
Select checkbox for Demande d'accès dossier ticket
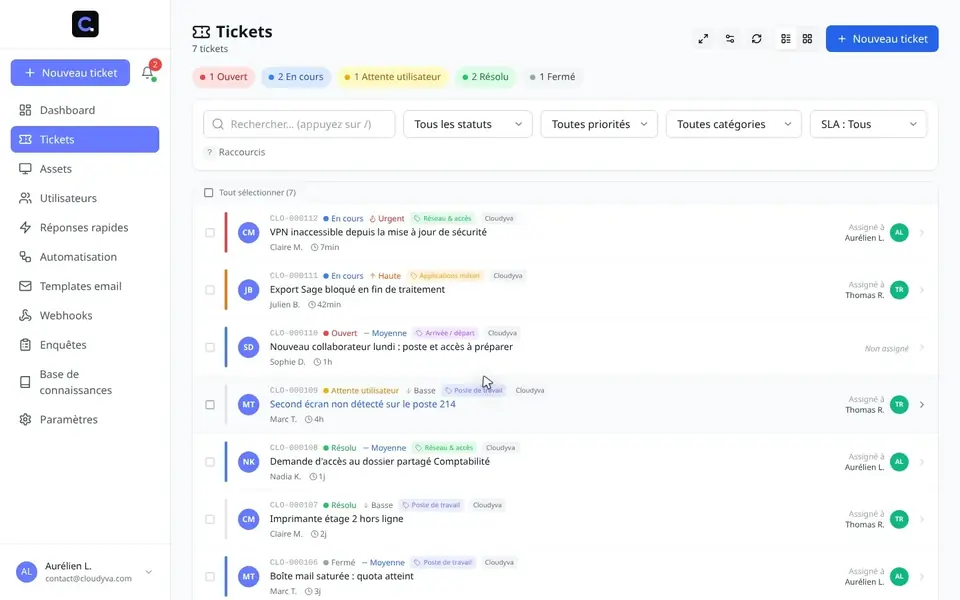click(210, 462)
